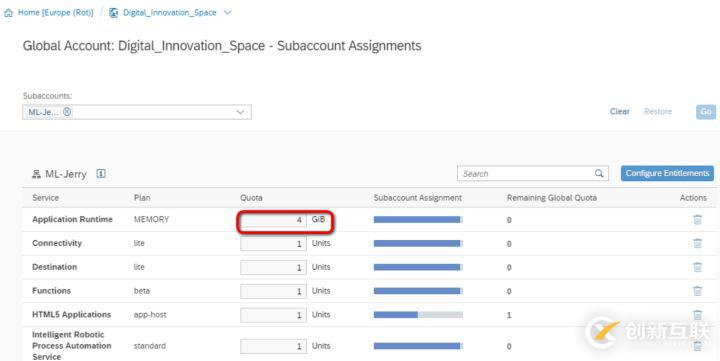Screen dimensions: 720x361
Task: Click the search magnifier icon
Action: 599,174
